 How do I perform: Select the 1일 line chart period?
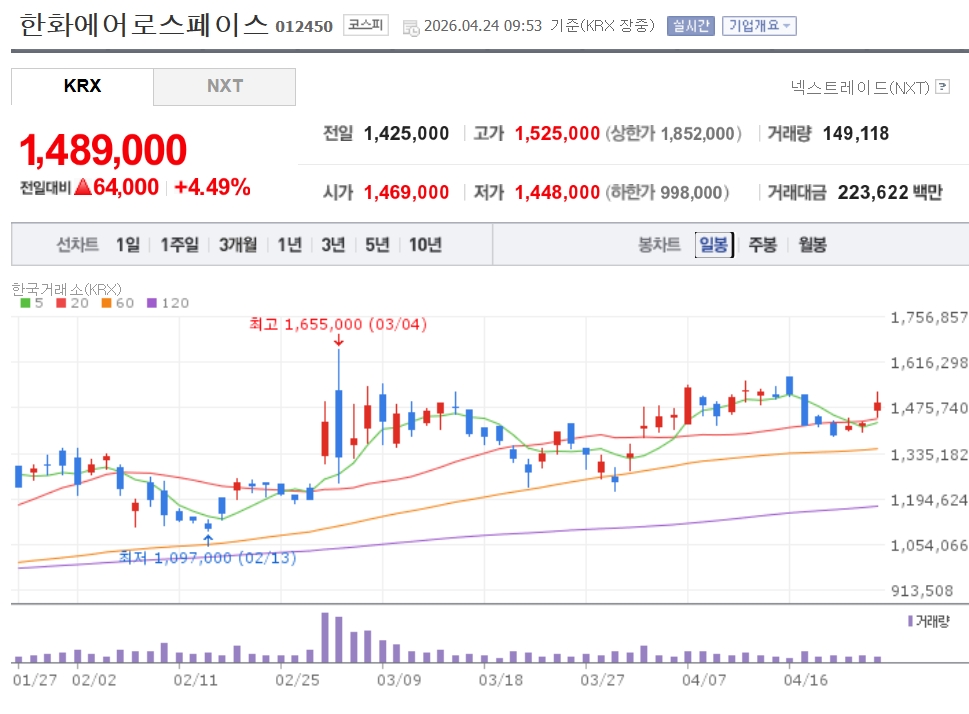[128, 245]
